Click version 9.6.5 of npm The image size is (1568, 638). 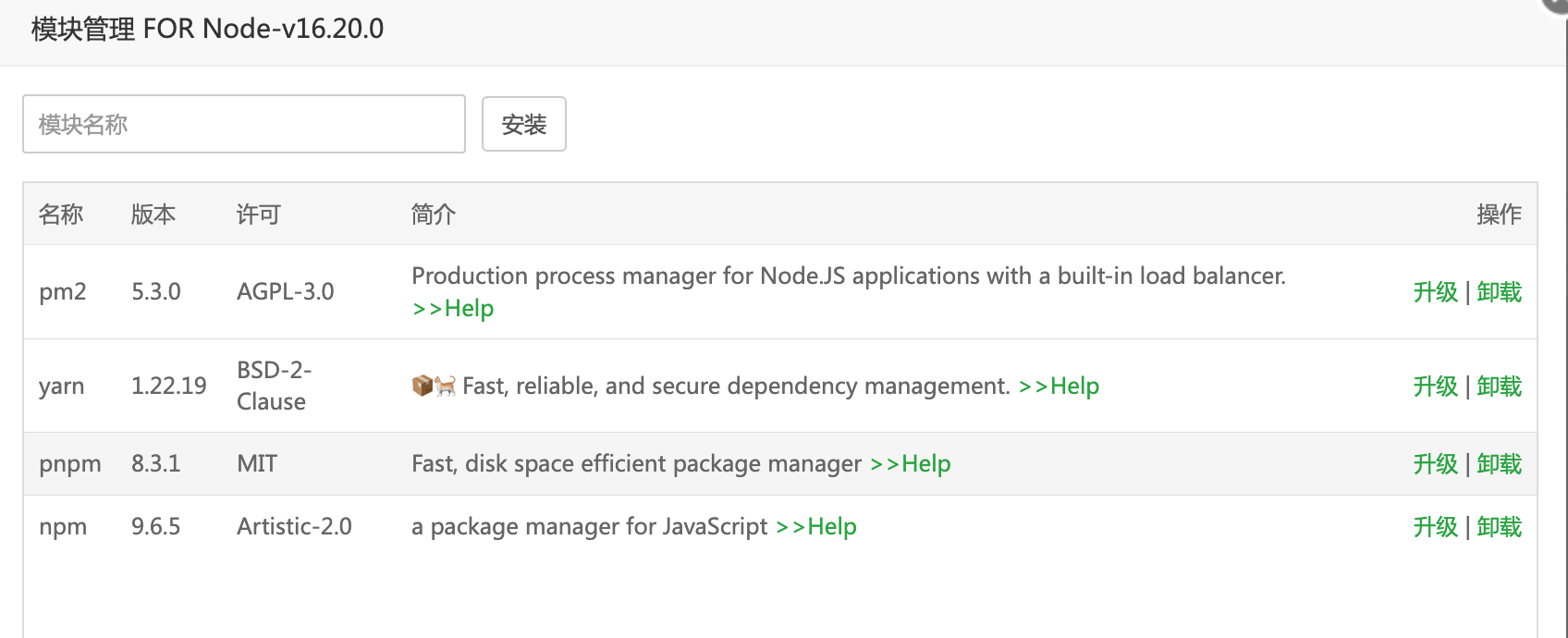click(156, 527)
